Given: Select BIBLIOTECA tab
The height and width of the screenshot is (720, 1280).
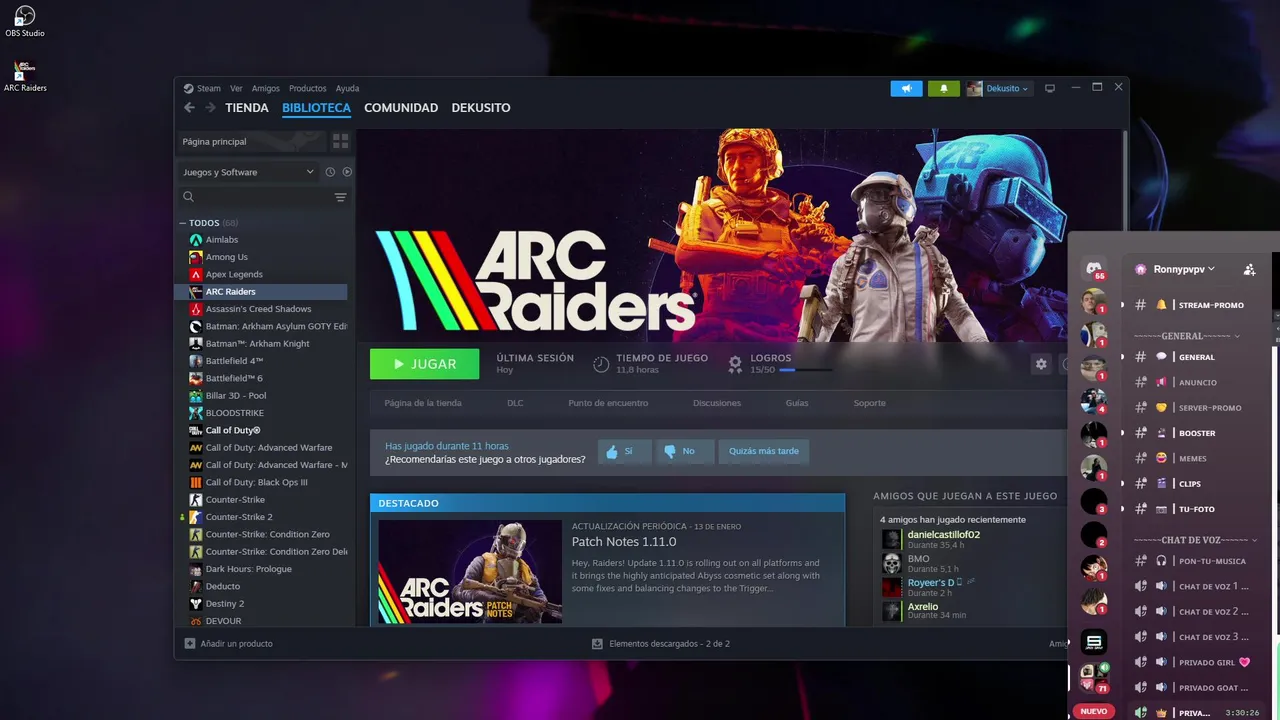Looking at the screenshot, I should [x=316, y=108].
